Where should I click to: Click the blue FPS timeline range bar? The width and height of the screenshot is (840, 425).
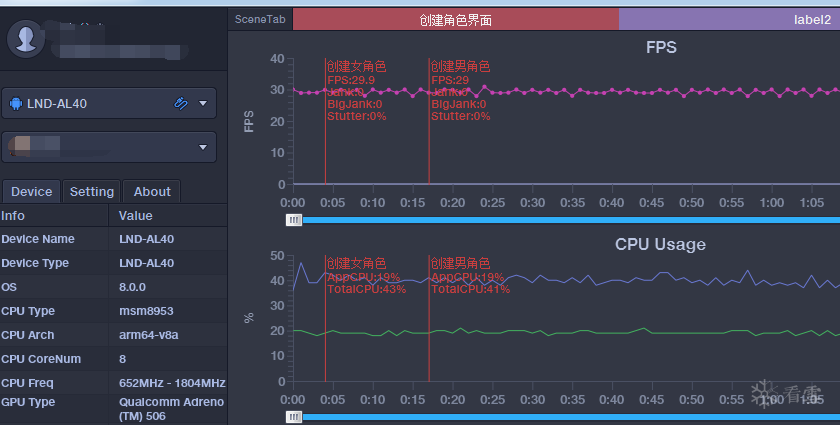571,220
